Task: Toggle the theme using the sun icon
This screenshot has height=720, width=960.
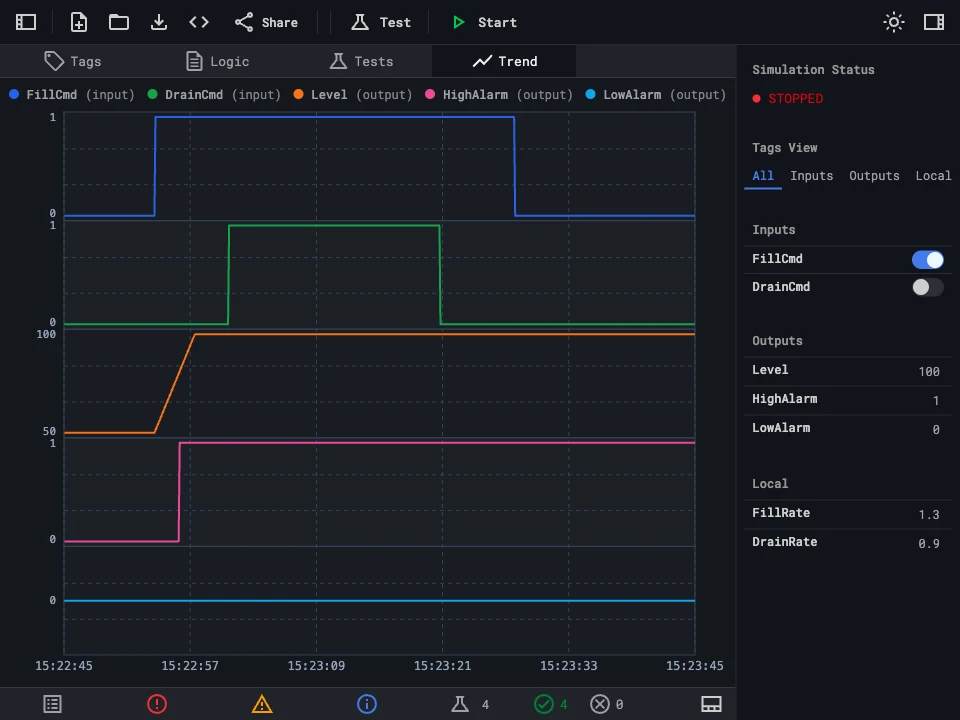Action: click(x=893, y=22)
